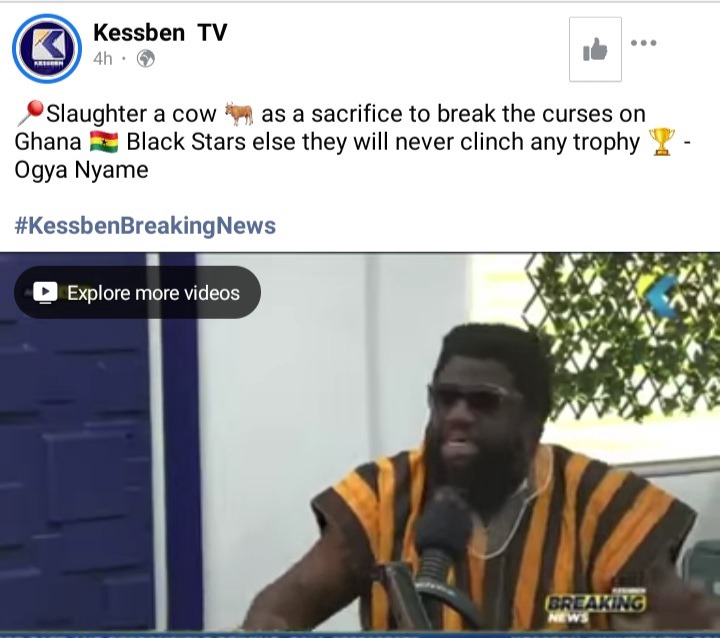Viewport: 720px width, 638px height.
Task: Click the video icon inside Explore more videos
Action: click(x=45, y=292)
